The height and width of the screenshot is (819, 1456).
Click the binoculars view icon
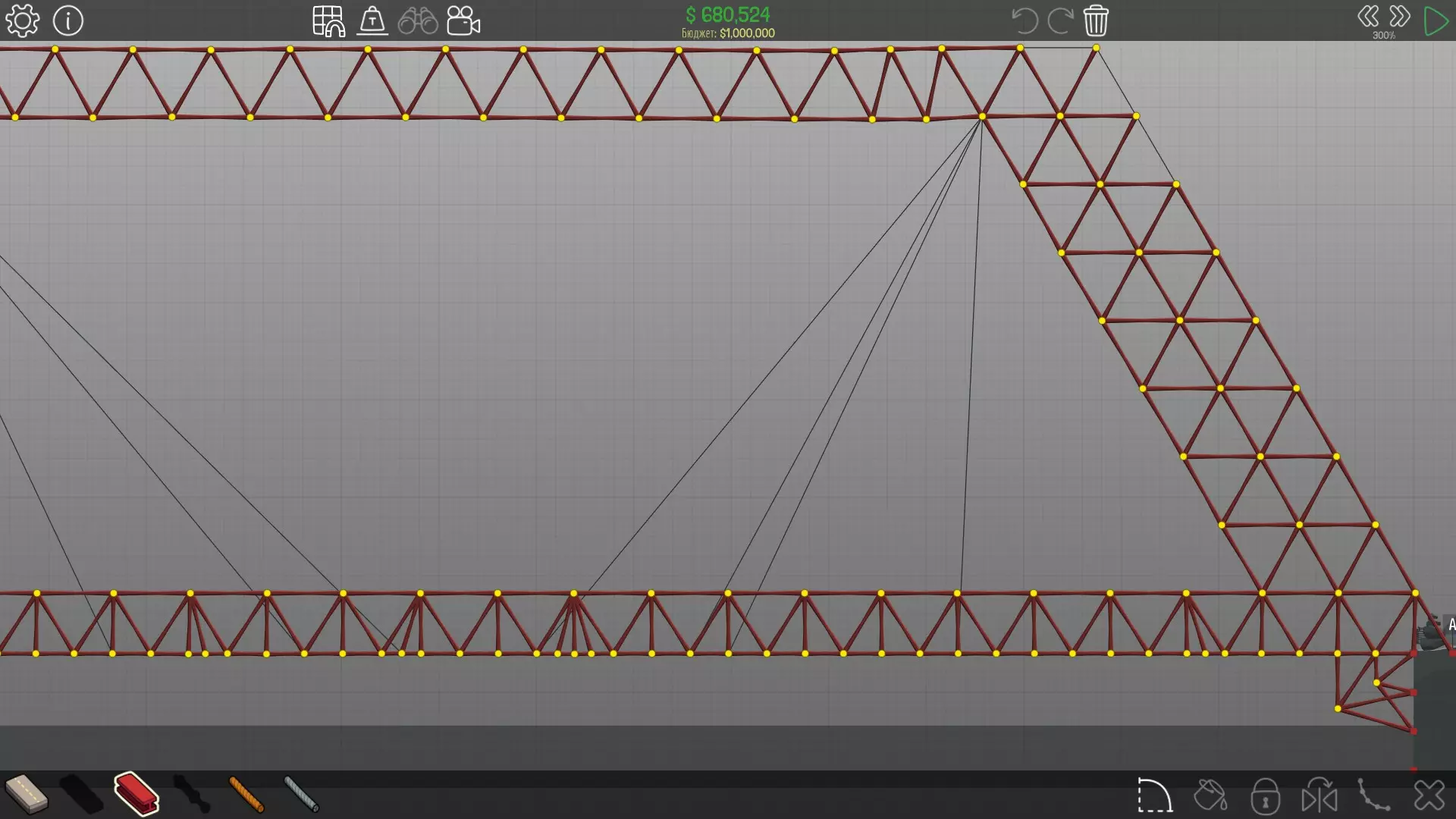418,20
